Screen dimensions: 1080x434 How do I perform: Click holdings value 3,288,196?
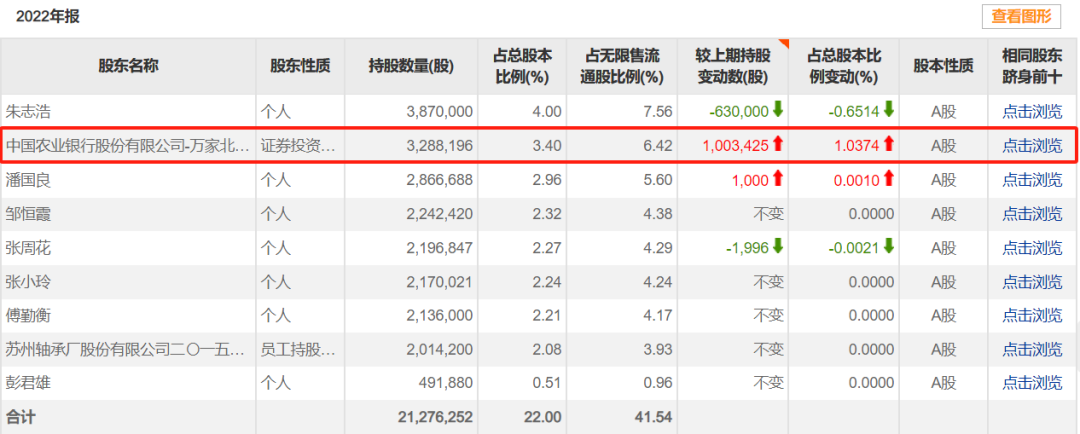[439, 146]
